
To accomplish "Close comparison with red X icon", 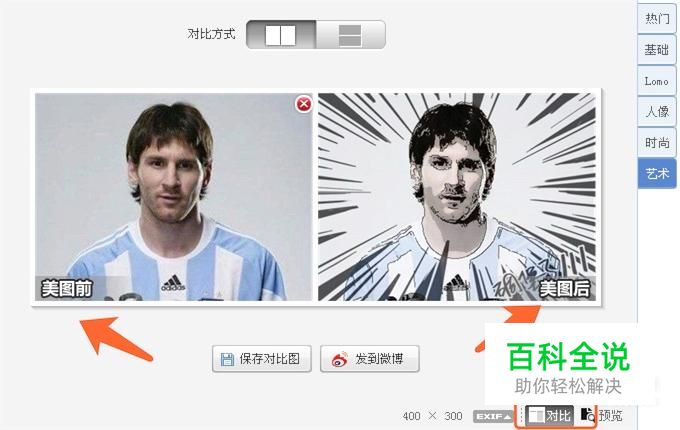I will pyautogui.click(x=304, y=104).
